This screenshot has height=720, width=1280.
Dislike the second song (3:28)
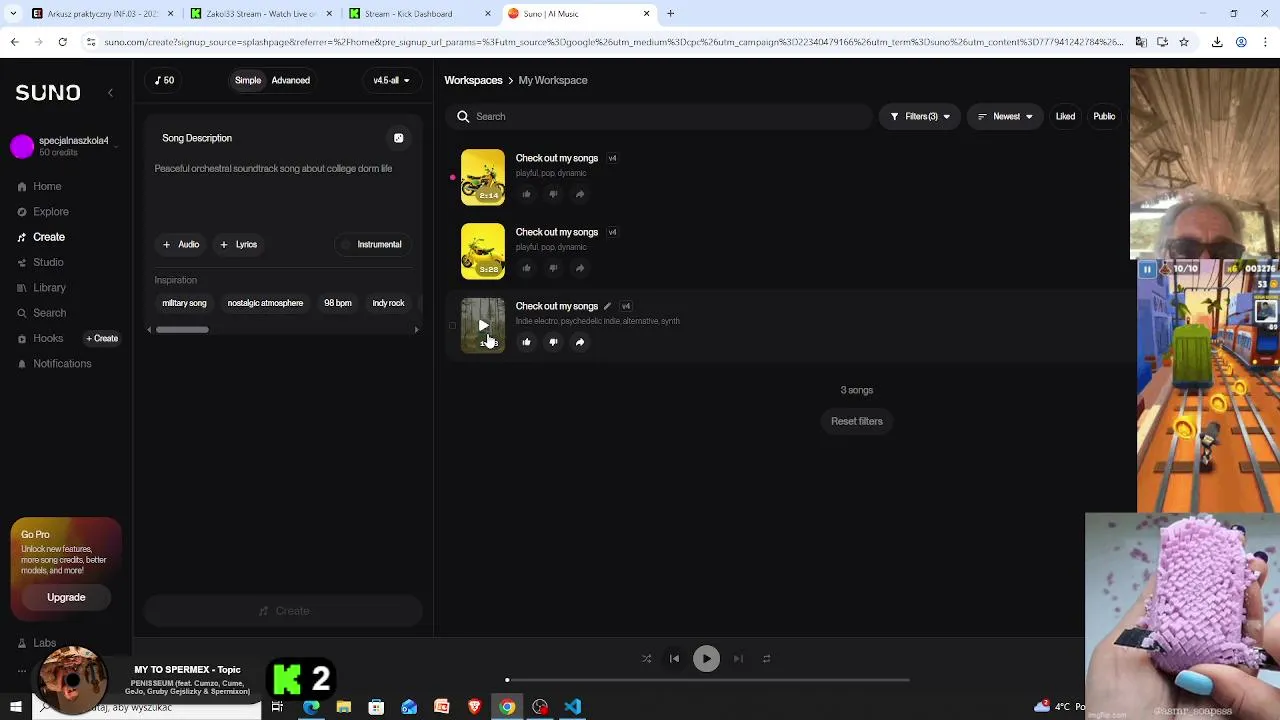(x=553, y=268)
